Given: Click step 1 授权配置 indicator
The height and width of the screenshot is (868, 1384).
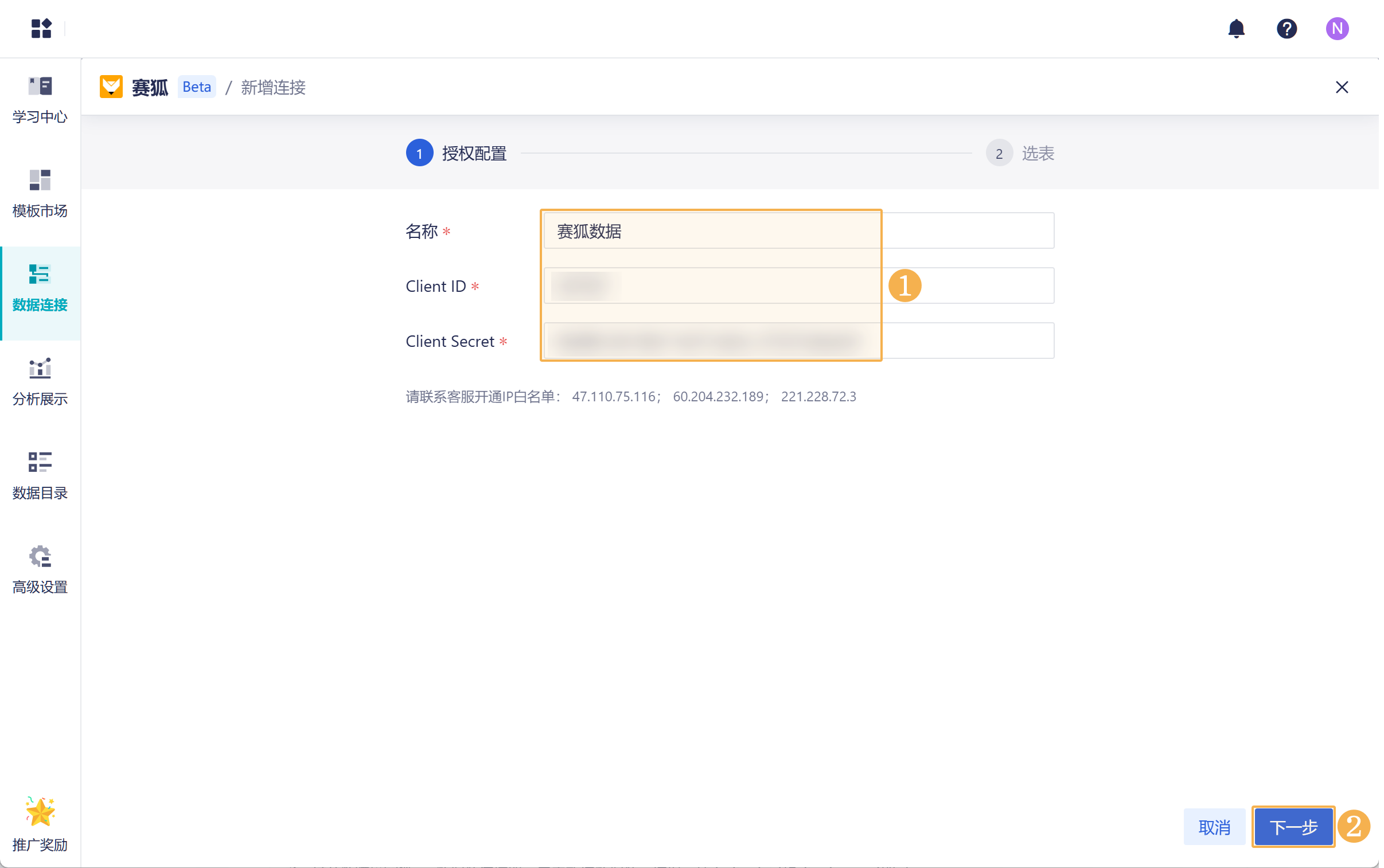Looking at the screenshot, I should (419, 153).
